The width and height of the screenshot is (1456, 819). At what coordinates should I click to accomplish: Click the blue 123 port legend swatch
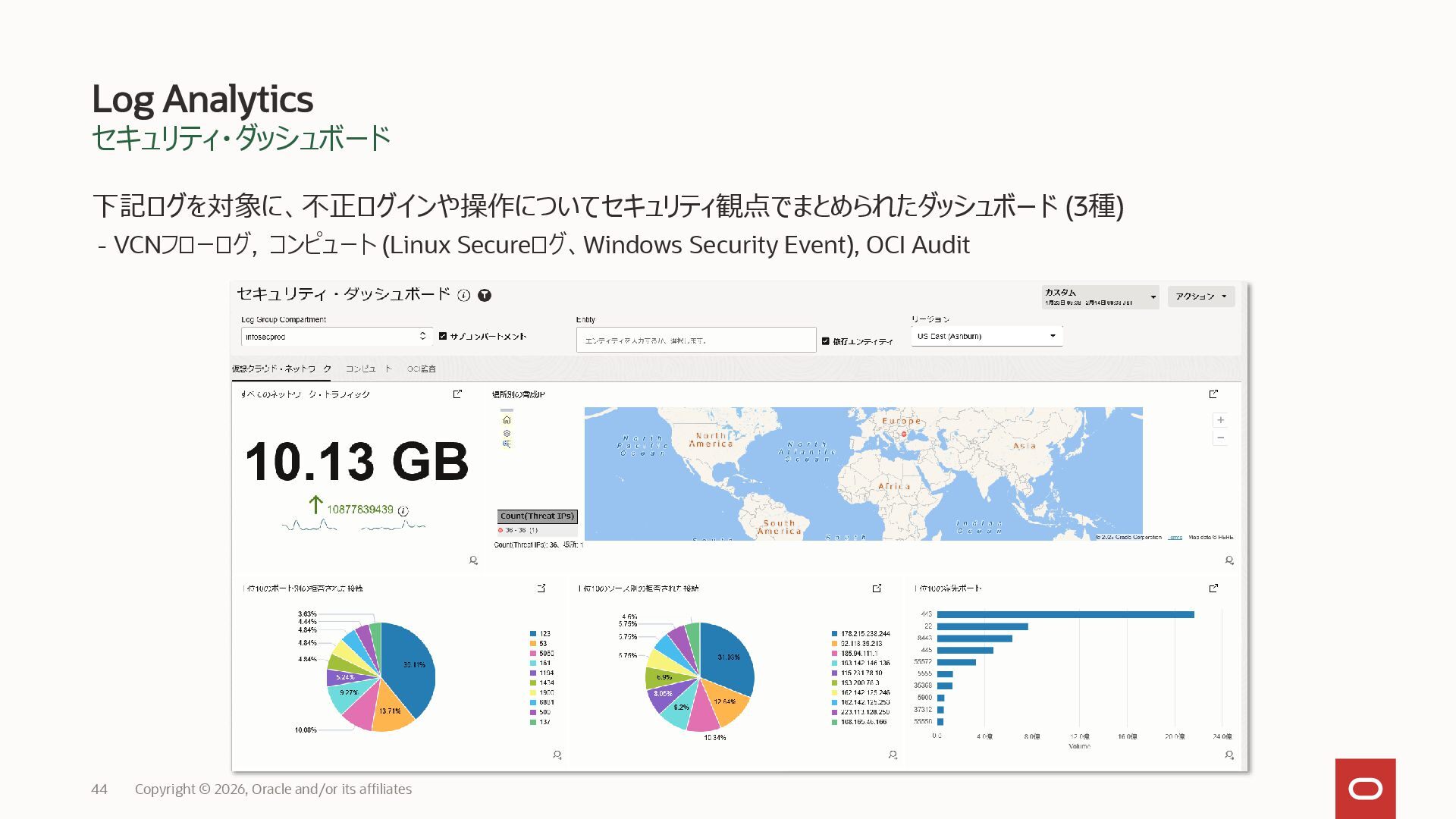click(x=533, y=634)
